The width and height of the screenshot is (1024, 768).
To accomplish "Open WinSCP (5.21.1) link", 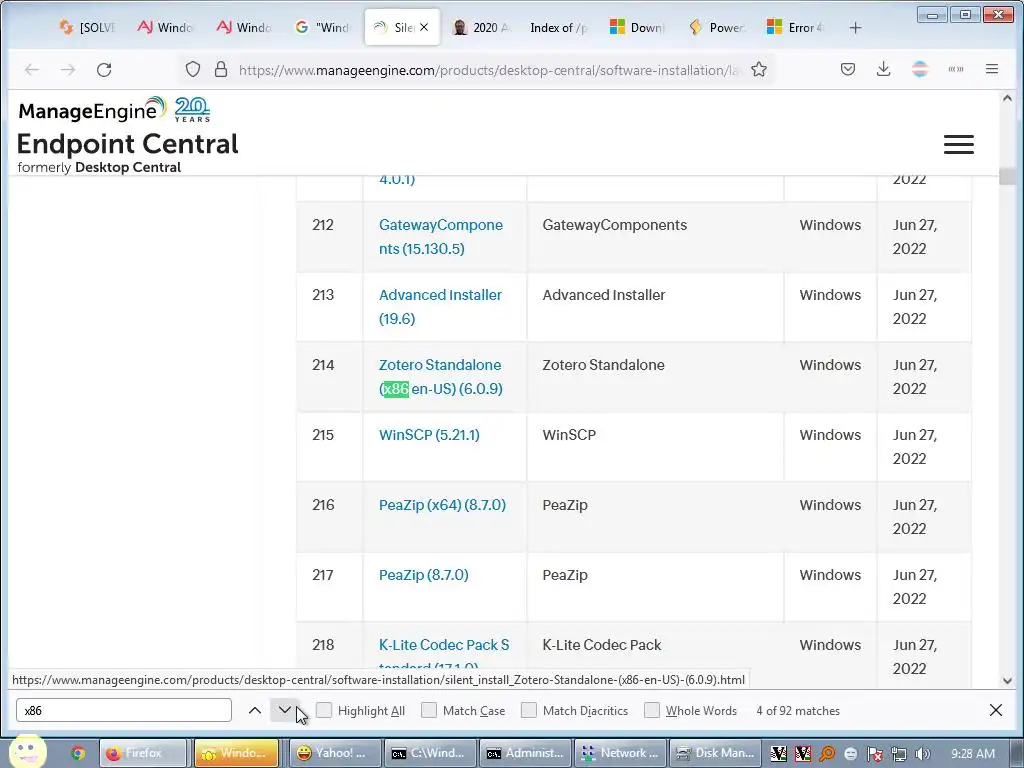I will coord(429,435).
